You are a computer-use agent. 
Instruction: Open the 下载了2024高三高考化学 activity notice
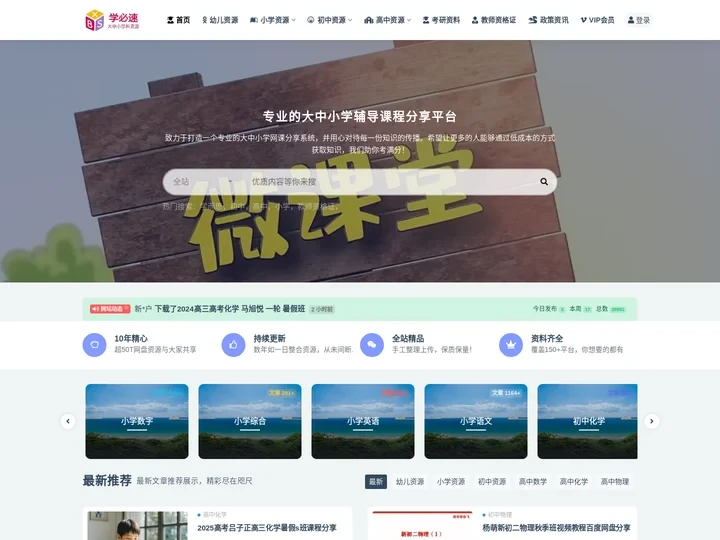(230, 309)
